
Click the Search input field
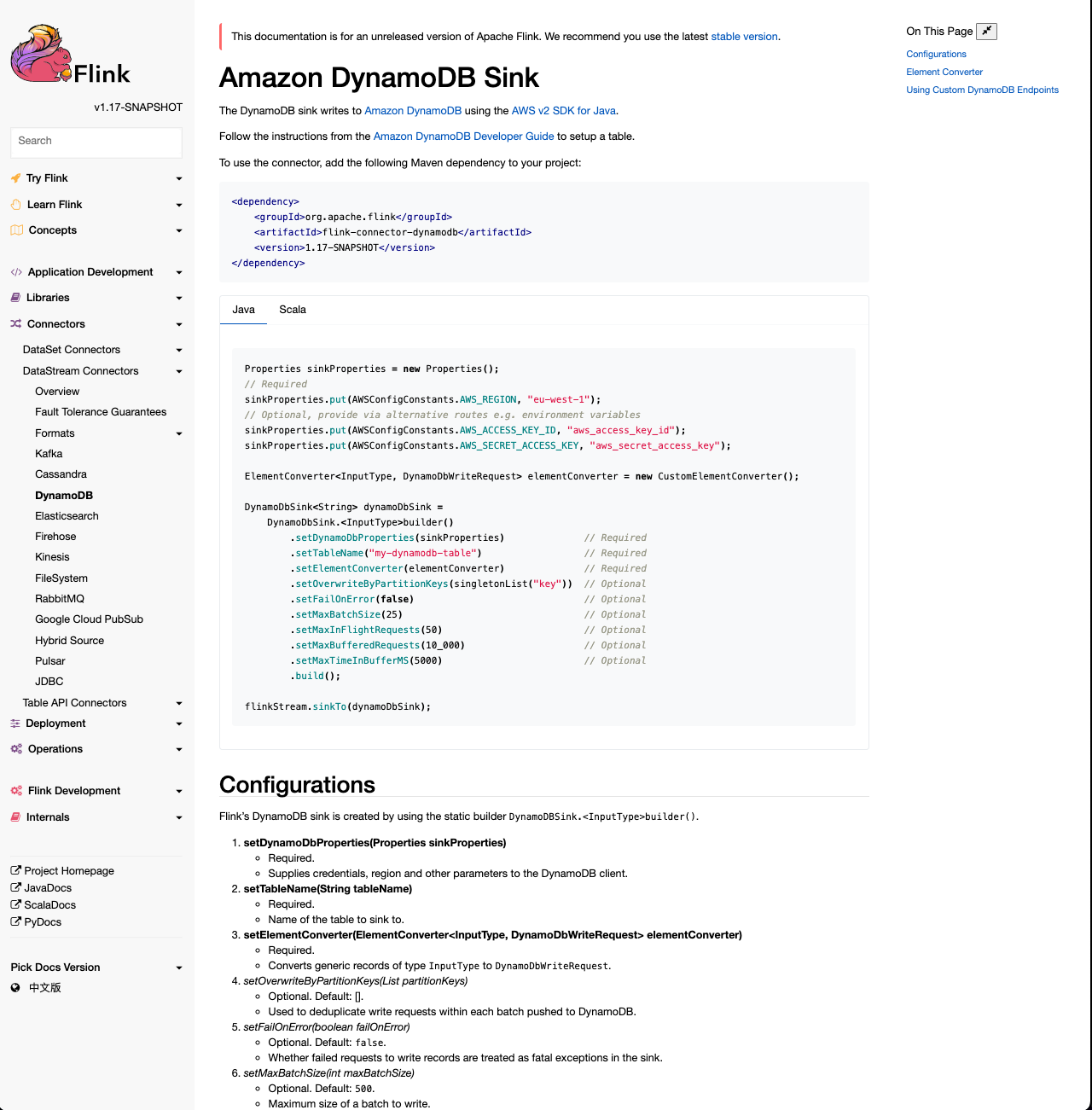96,142
